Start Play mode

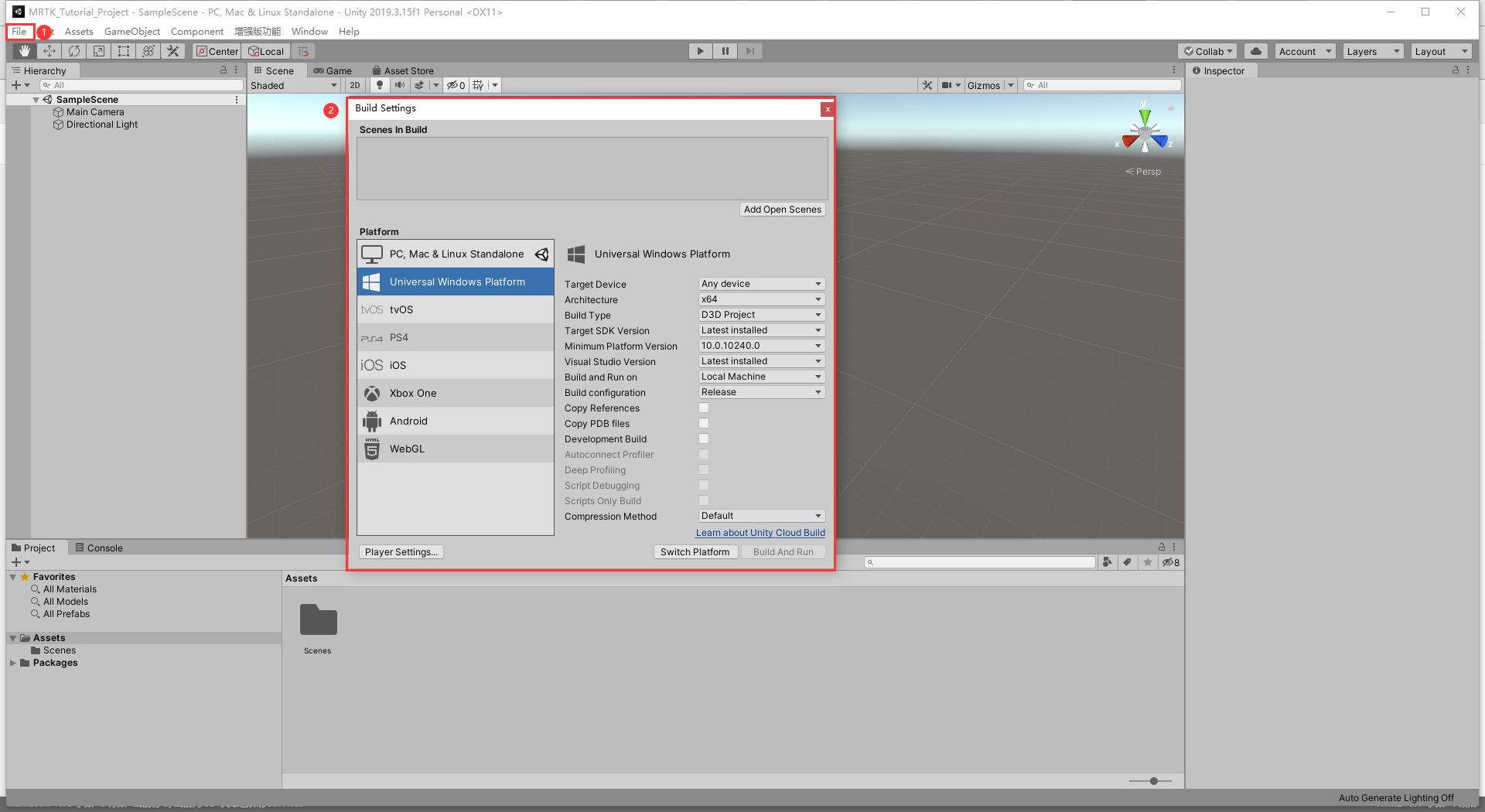(x=700, y=51)
